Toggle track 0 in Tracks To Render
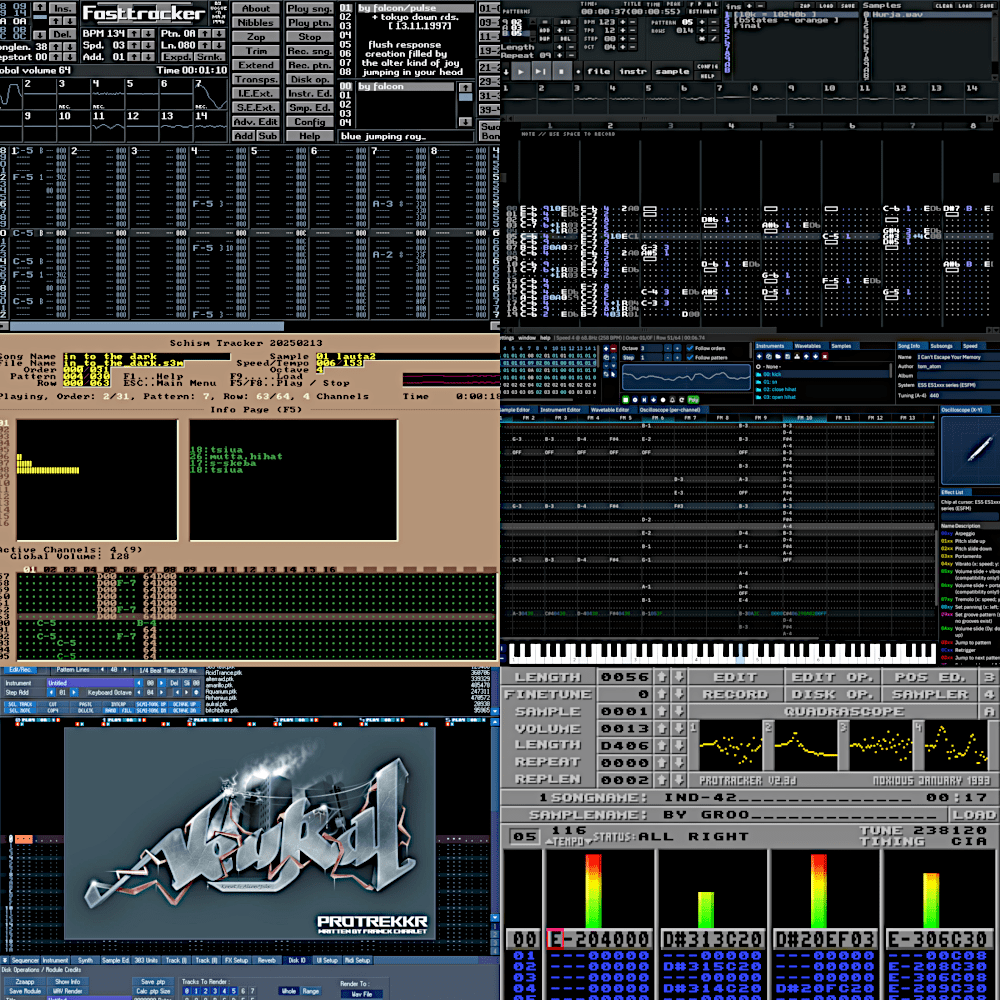Viewport: 1000px width, 1000px height. pos(186,991)
